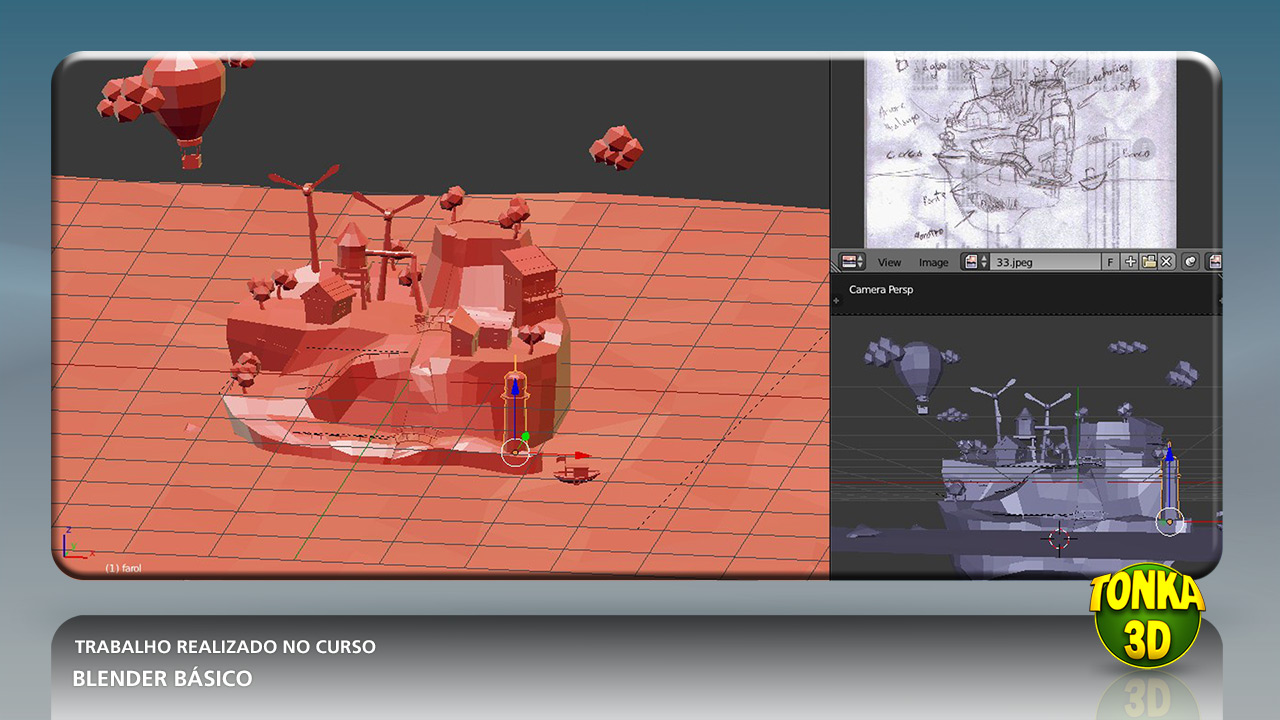Click the editor type selector icon in the header
This screenshot has width=1280, height=720.
coord(847,262)
